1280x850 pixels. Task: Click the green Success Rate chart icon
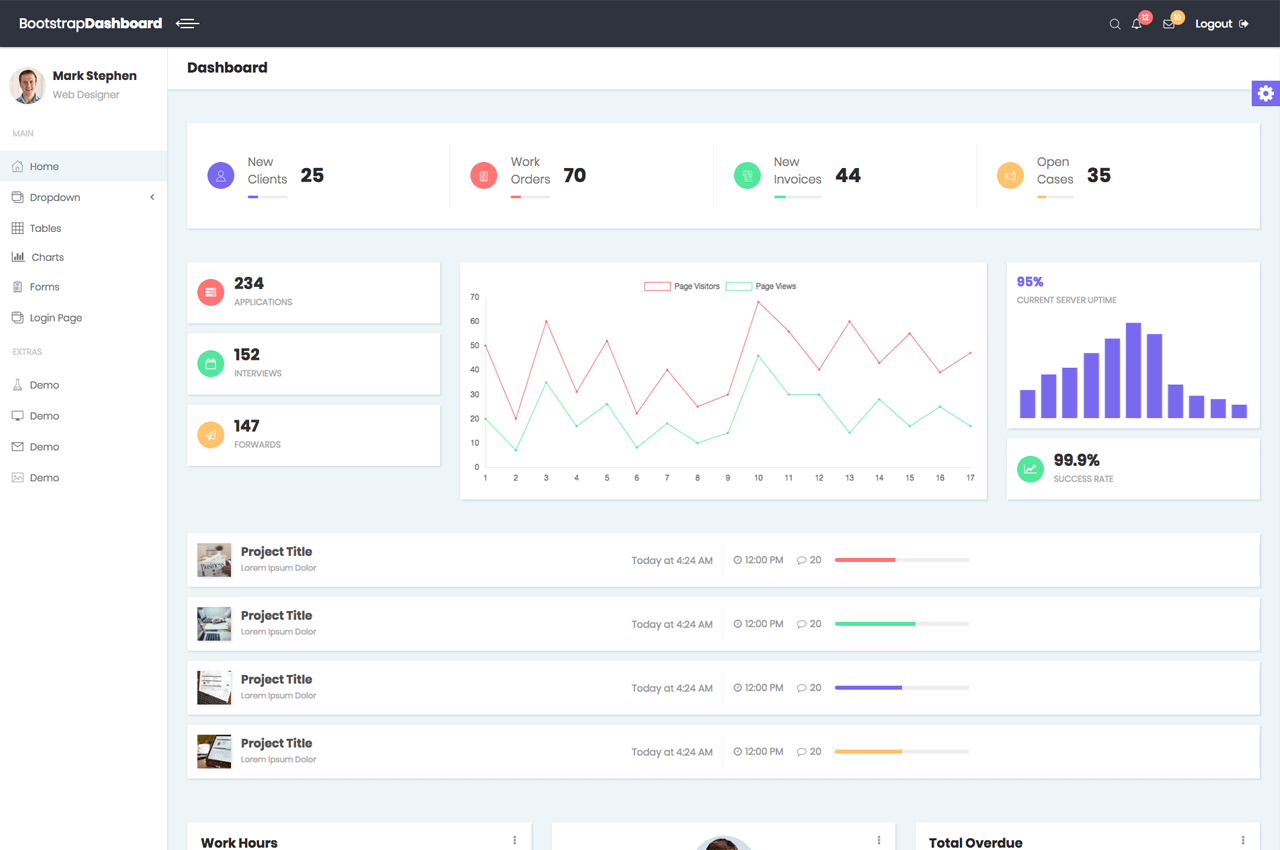pyautogui.click(x=1030, y=469)
